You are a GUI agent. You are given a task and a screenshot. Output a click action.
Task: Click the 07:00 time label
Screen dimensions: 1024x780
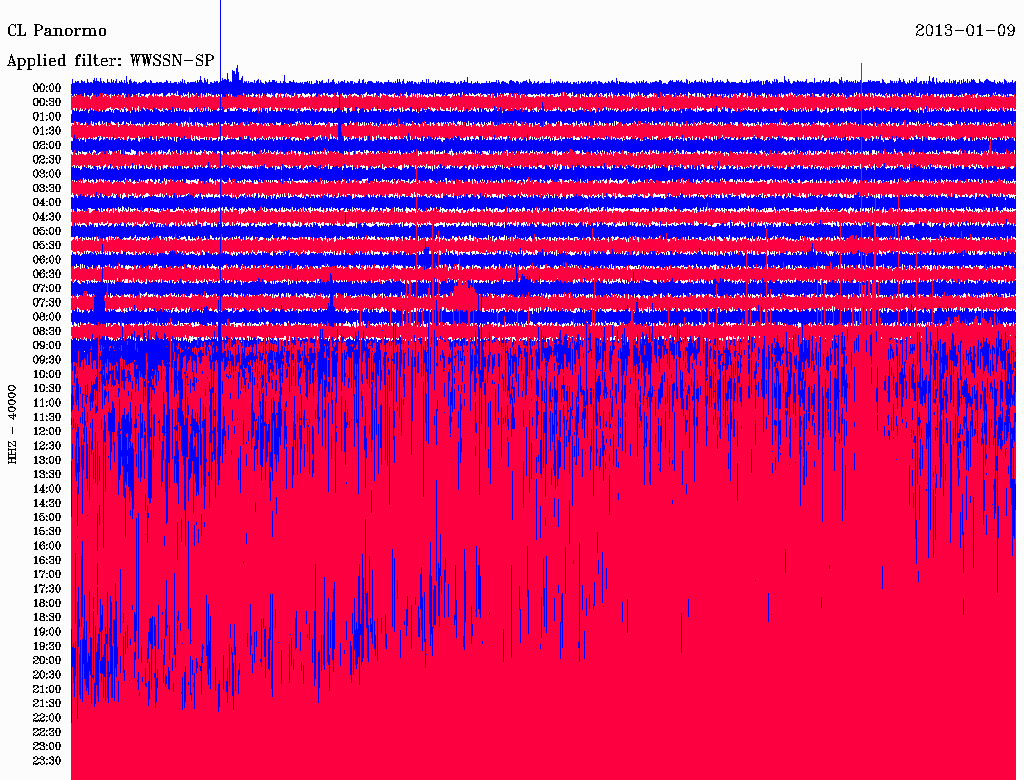click(x=47, y=289)
